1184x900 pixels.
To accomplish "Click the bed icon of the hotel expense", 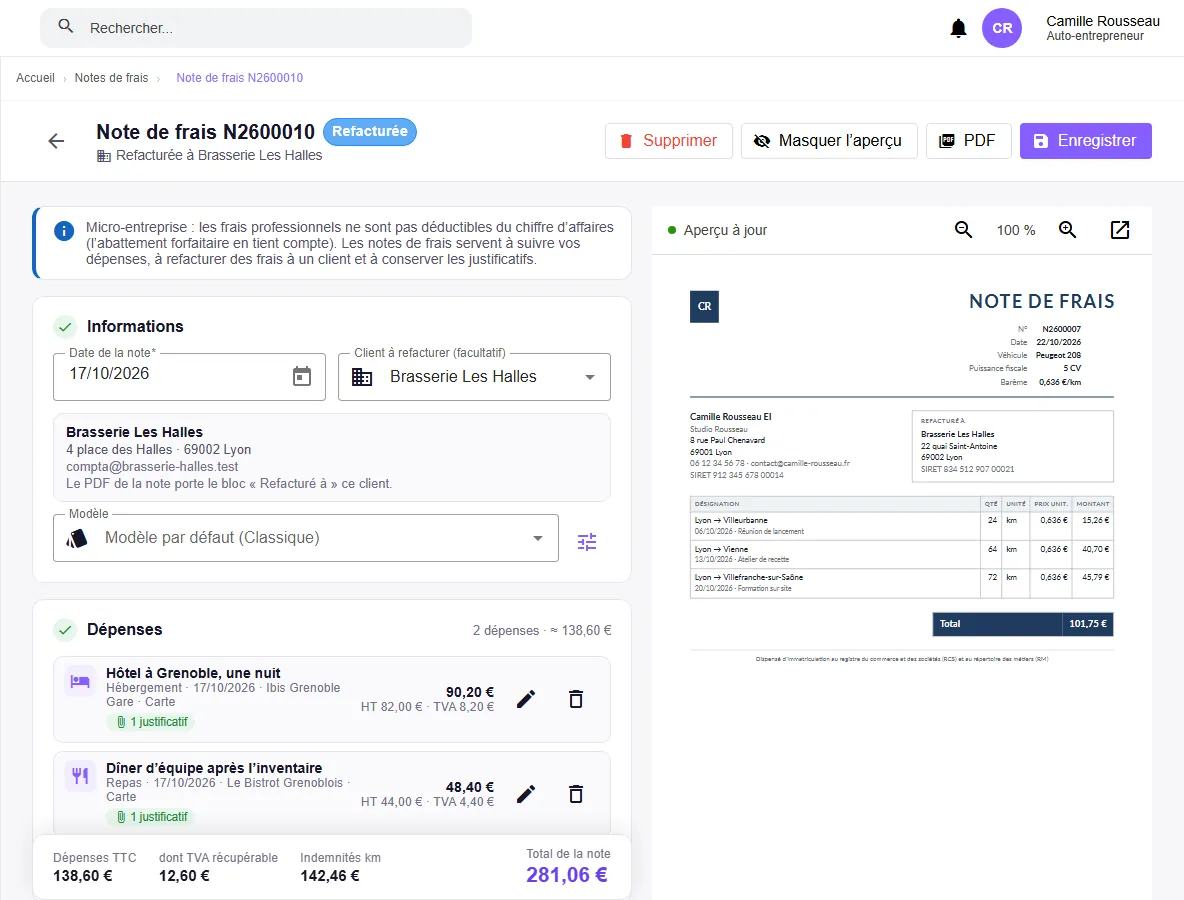I will (x=80, y=681).
